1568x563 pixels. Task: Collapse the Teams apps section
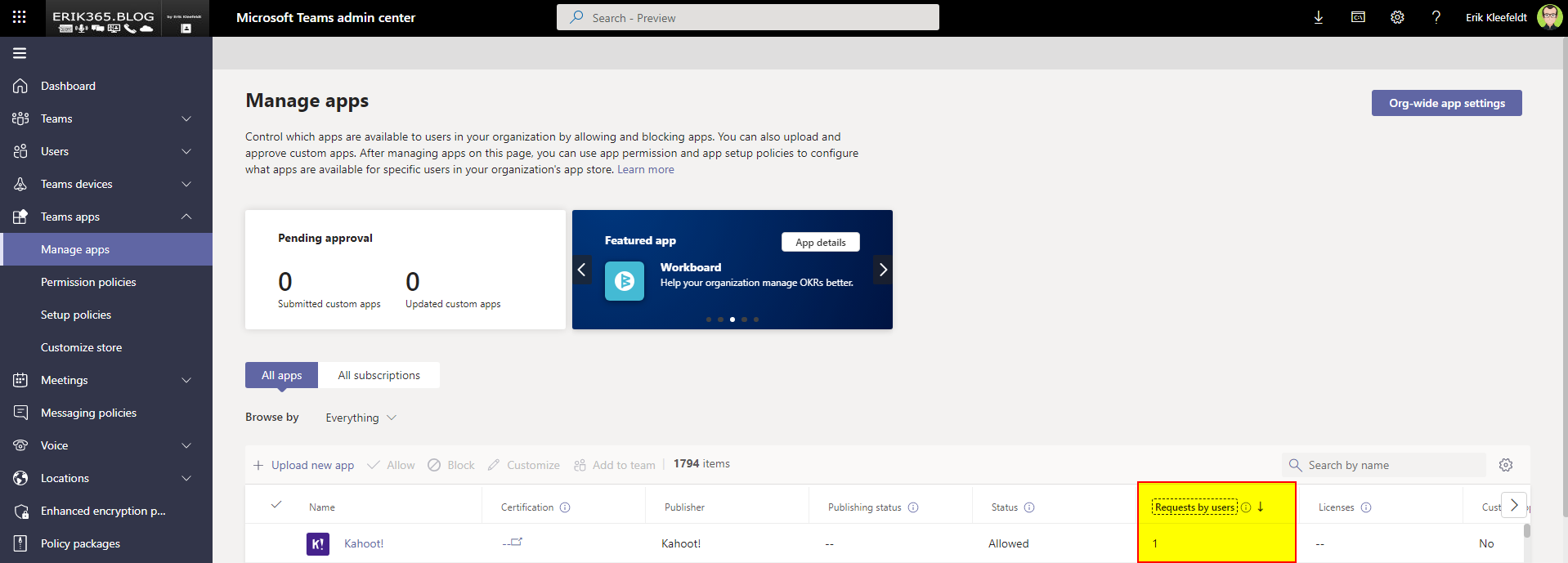coord(186,217)
